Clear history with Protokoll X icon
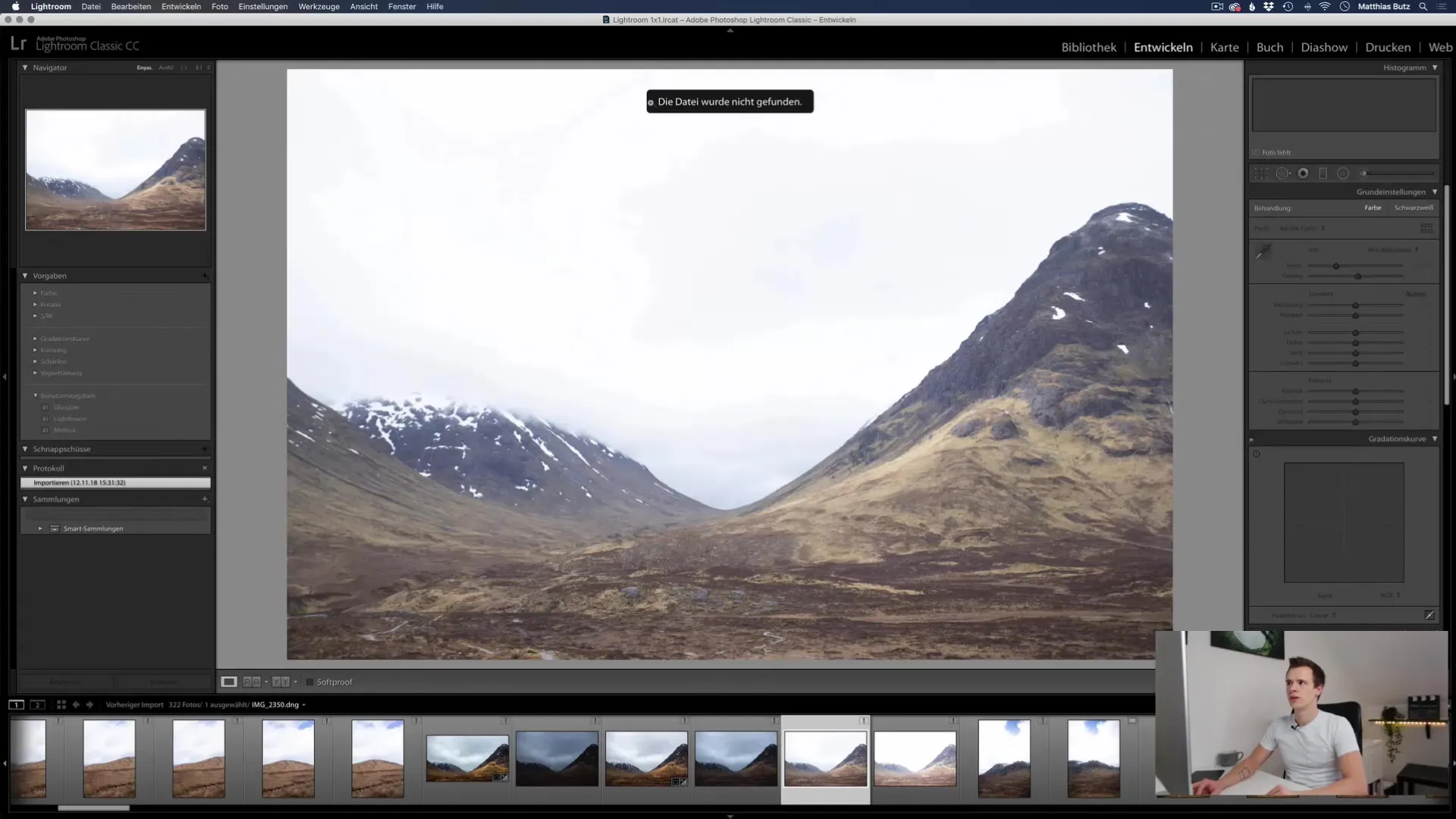The image size is (1456, 819). coord(205,469)
